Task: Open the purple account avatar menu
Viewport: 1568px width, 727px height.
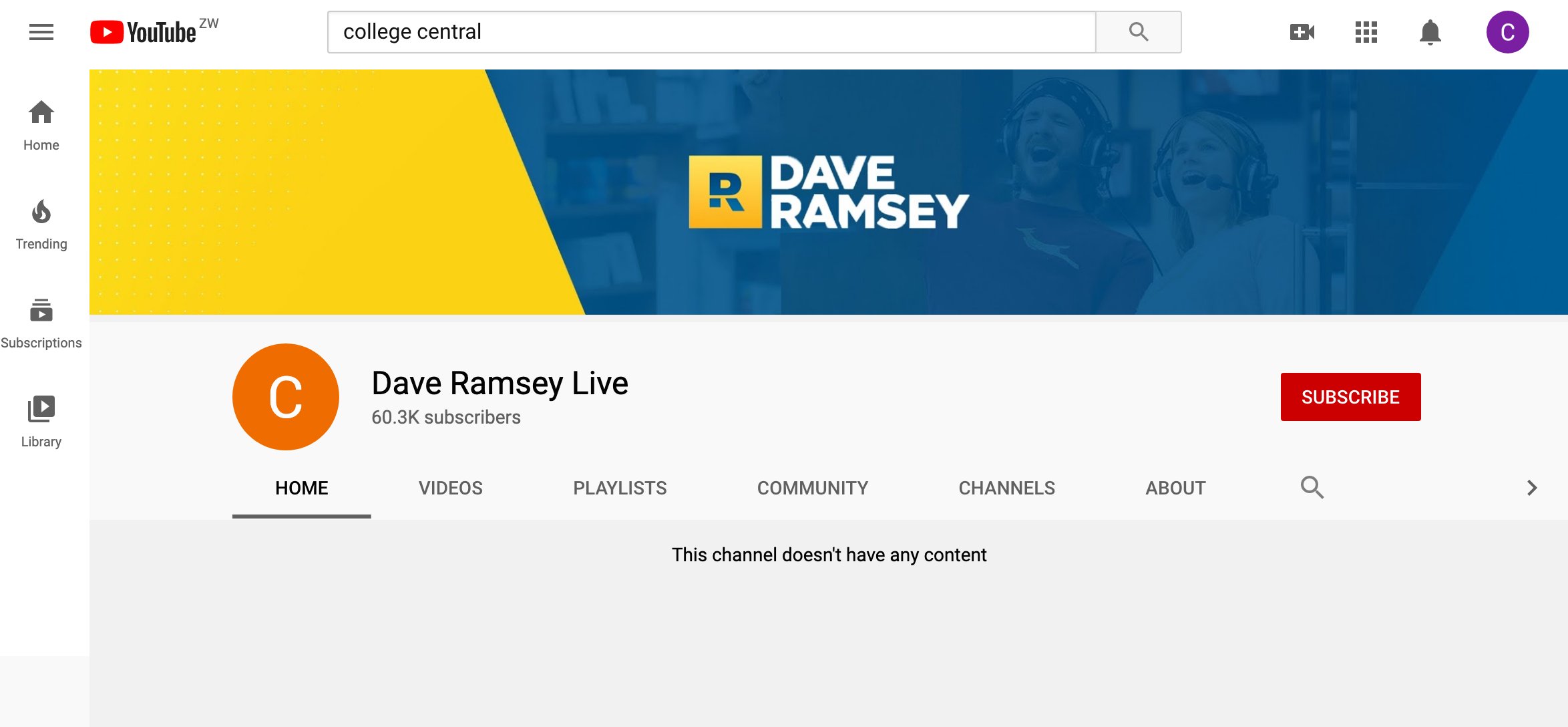Action: [x=1507, y=32]
